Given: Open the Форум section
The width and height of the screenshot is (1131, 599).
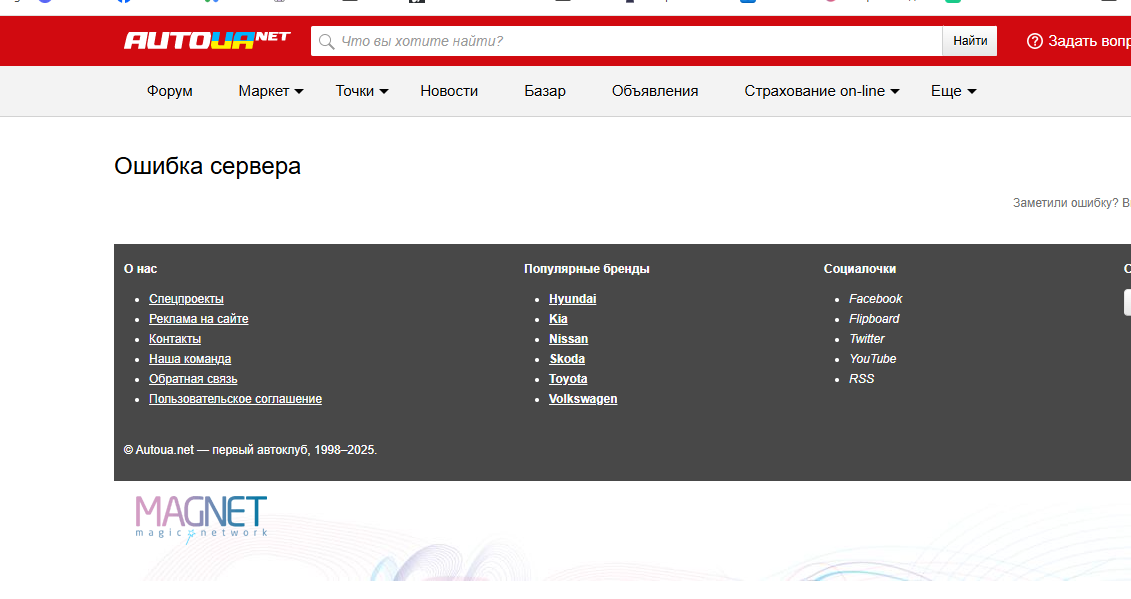Looking at the screenshot, I should [x=170, y=91].
